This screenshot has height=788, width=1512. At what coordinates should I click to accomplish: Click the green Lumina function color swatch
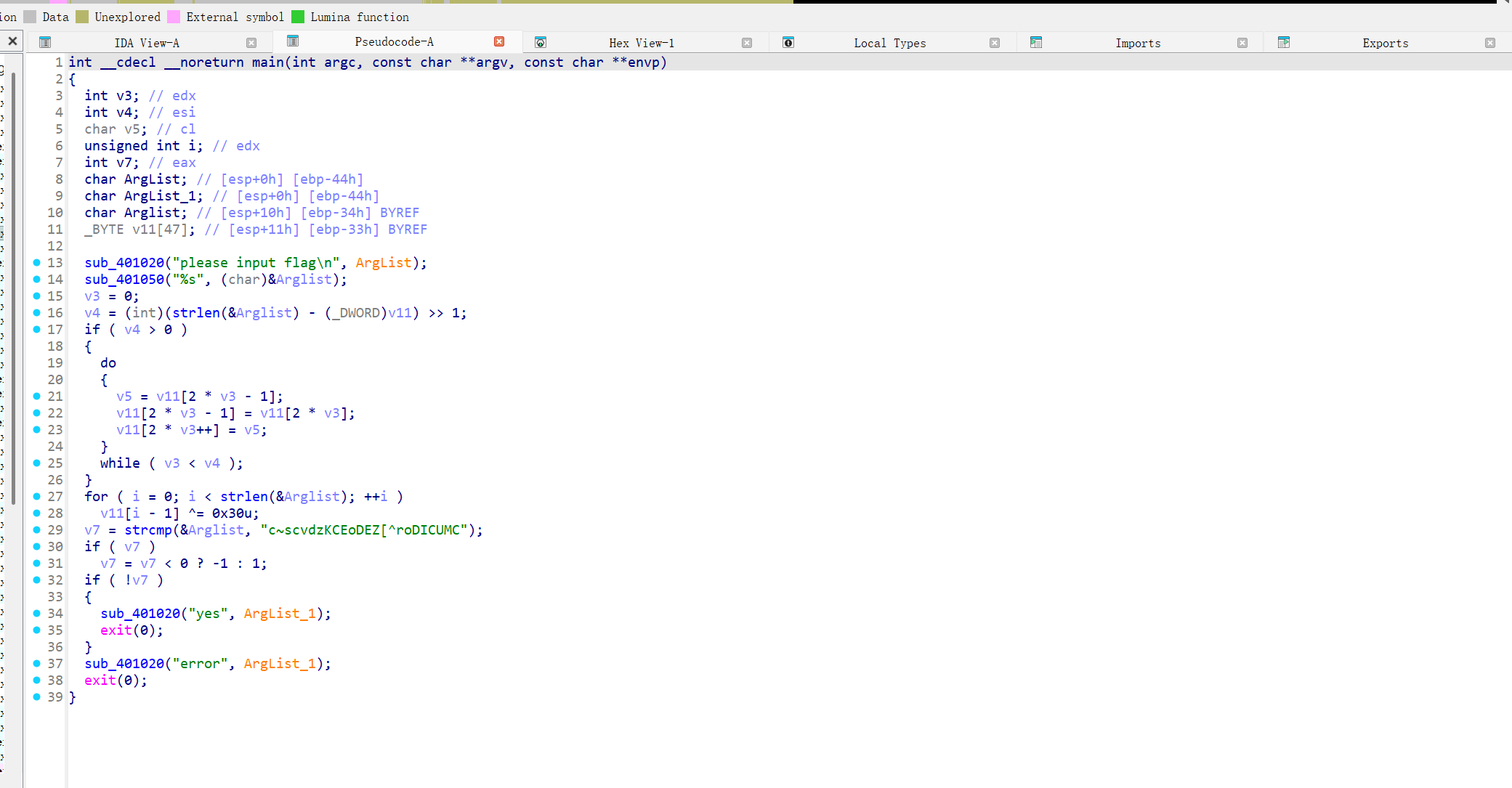coord(298,17)
